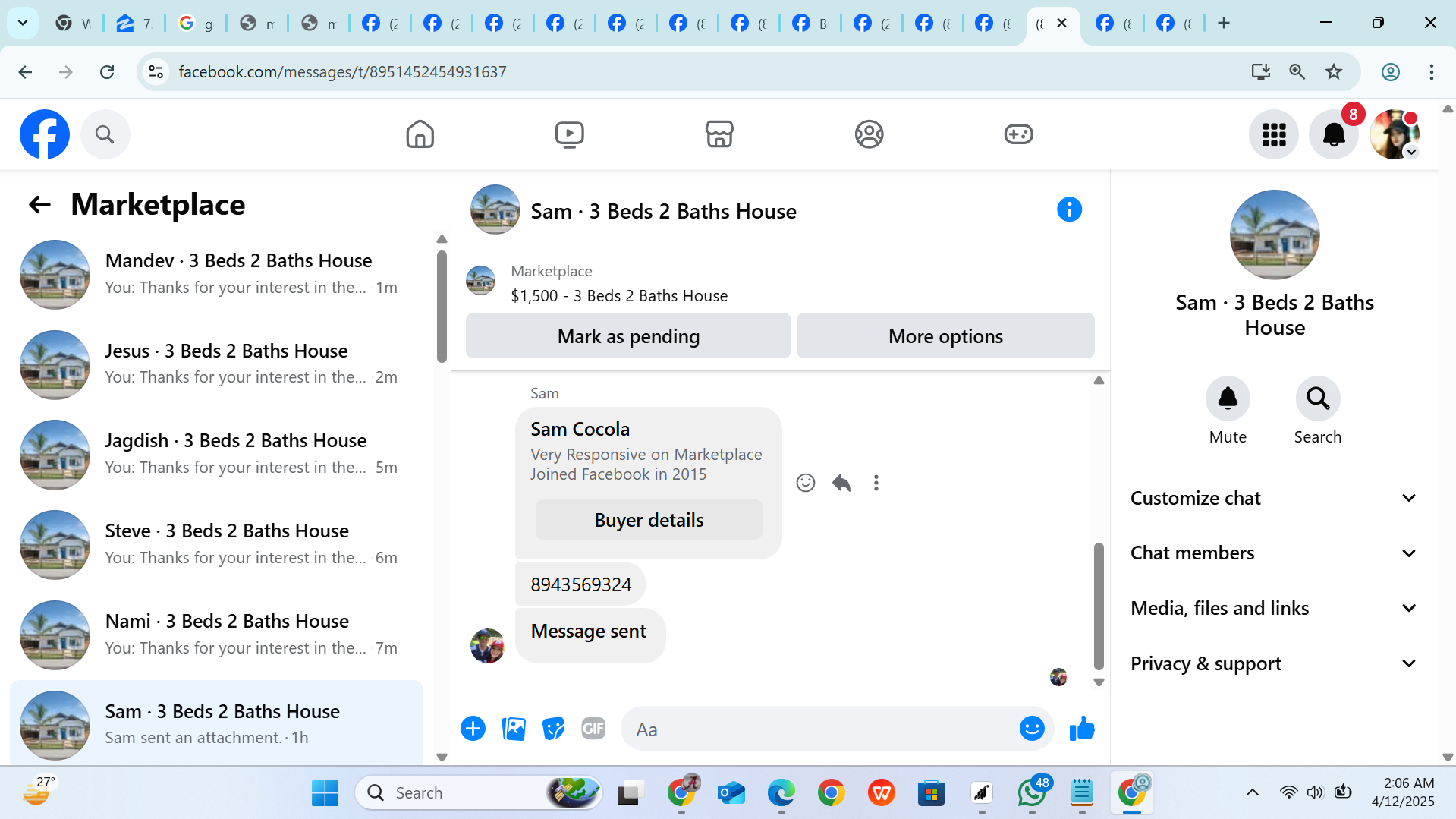This screenshot has height=819, width=1456.
Task: Attach a photo using the image icon
Action: (x=514, y=729)
